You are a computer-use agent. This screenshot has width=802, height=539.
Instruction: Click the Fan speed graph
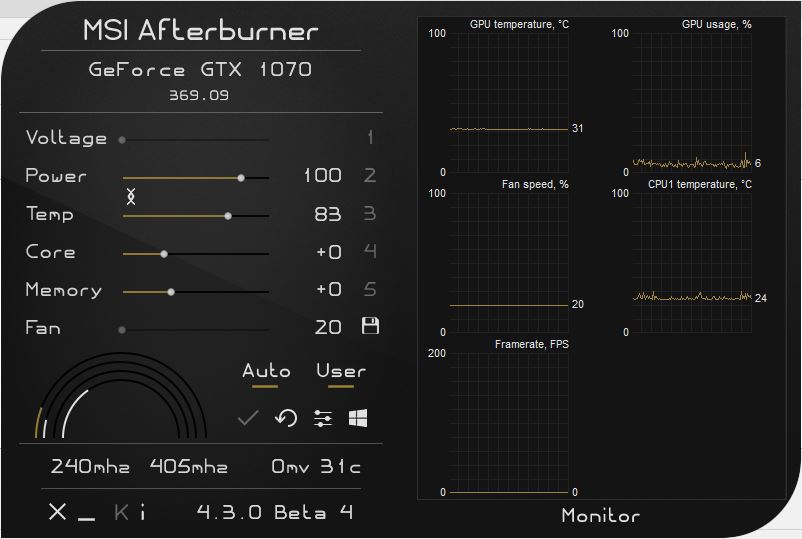[x=509, y=263]
